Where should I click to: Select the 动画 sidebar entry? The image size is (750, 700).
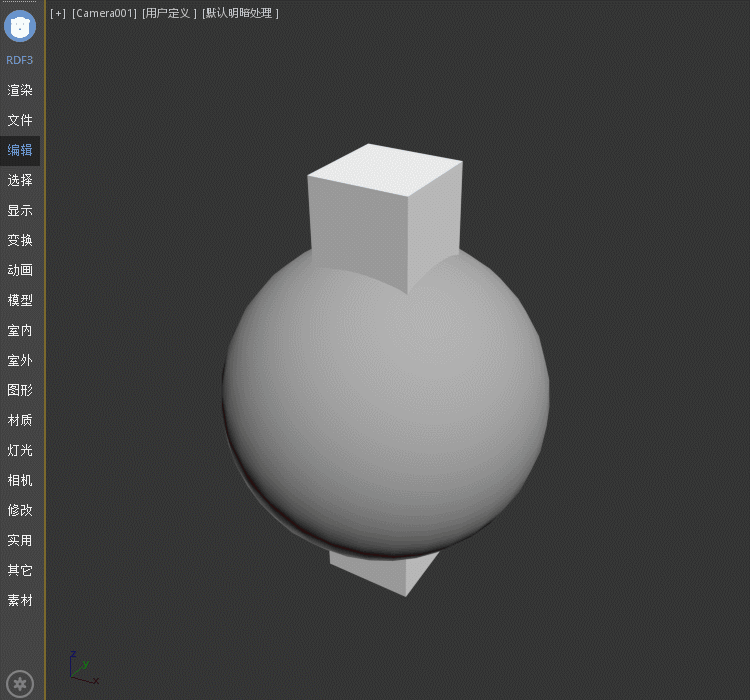coord(20,270)
